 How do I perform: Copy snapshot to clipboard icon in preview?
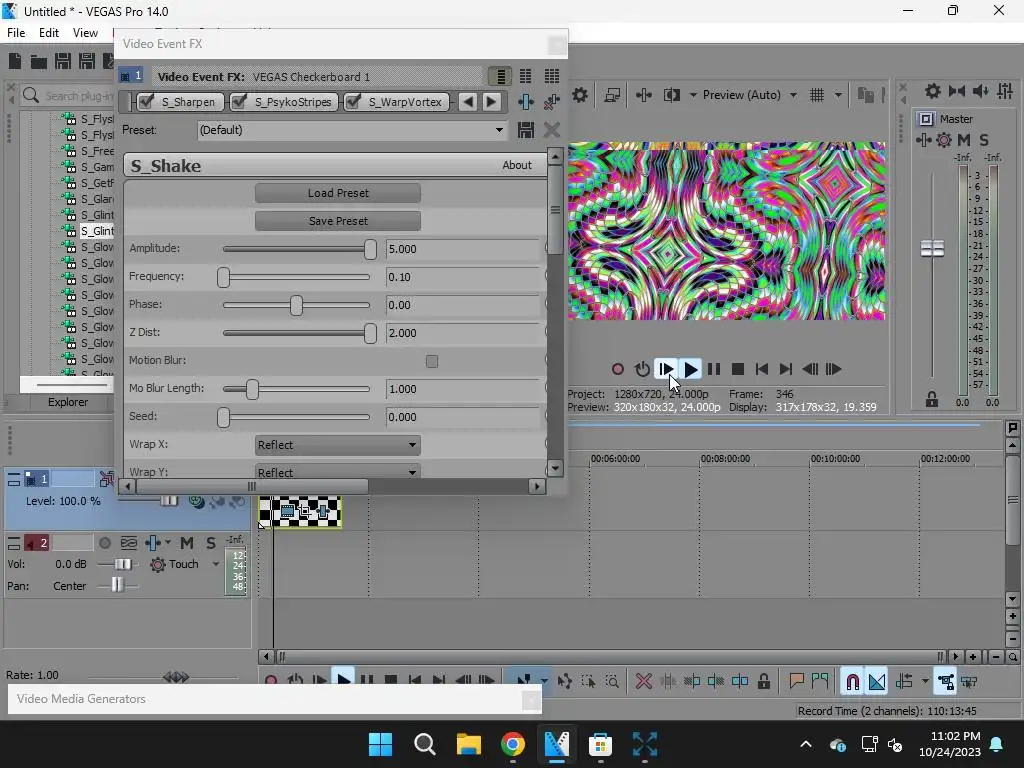coord(865,95)
